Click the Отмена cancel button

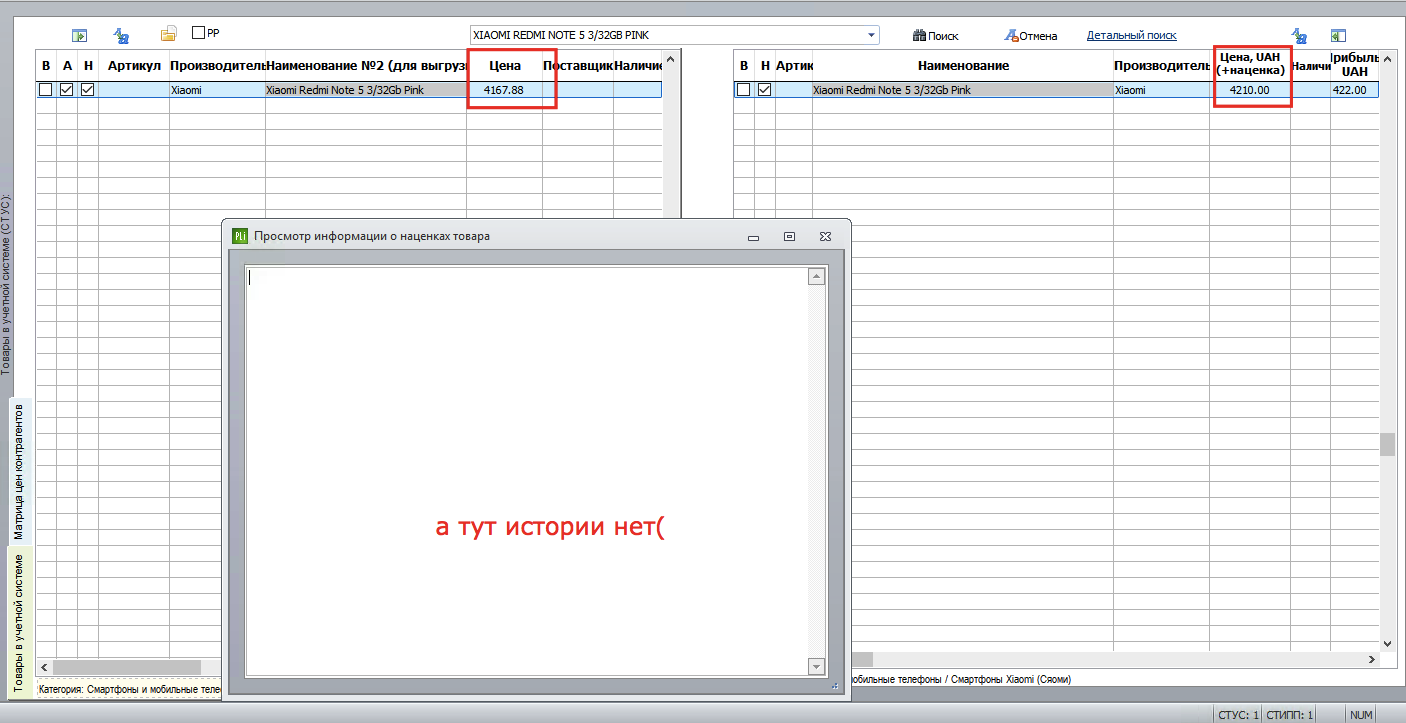click(x=1030, y=36)
